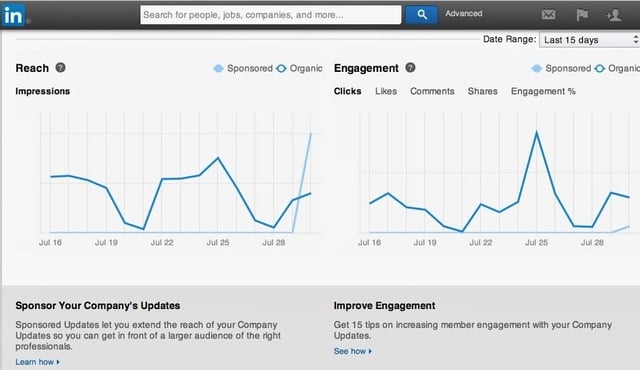The image size is (640, 370).
Task: Click the Date Range stepper arrows
Action: 636,40
